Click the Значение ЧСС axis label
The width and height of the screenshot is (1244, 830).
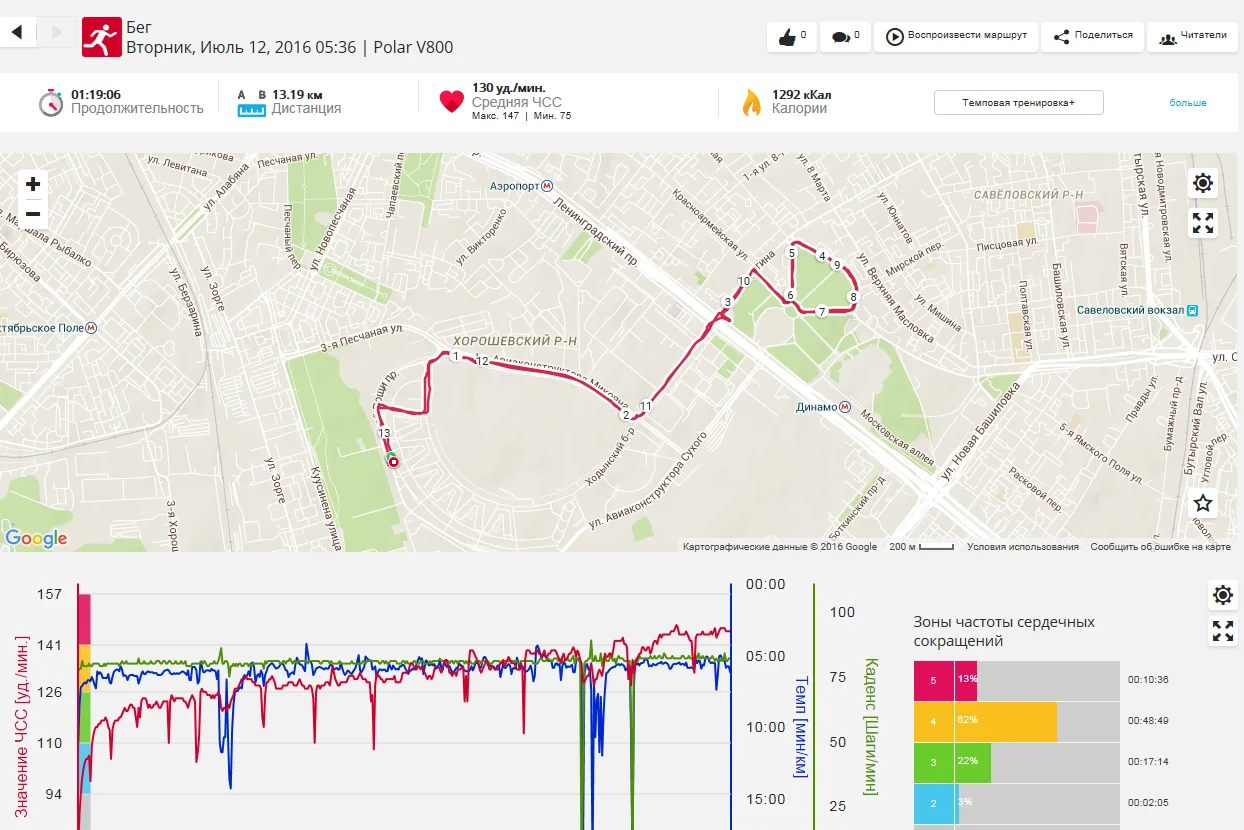(22, 726)
